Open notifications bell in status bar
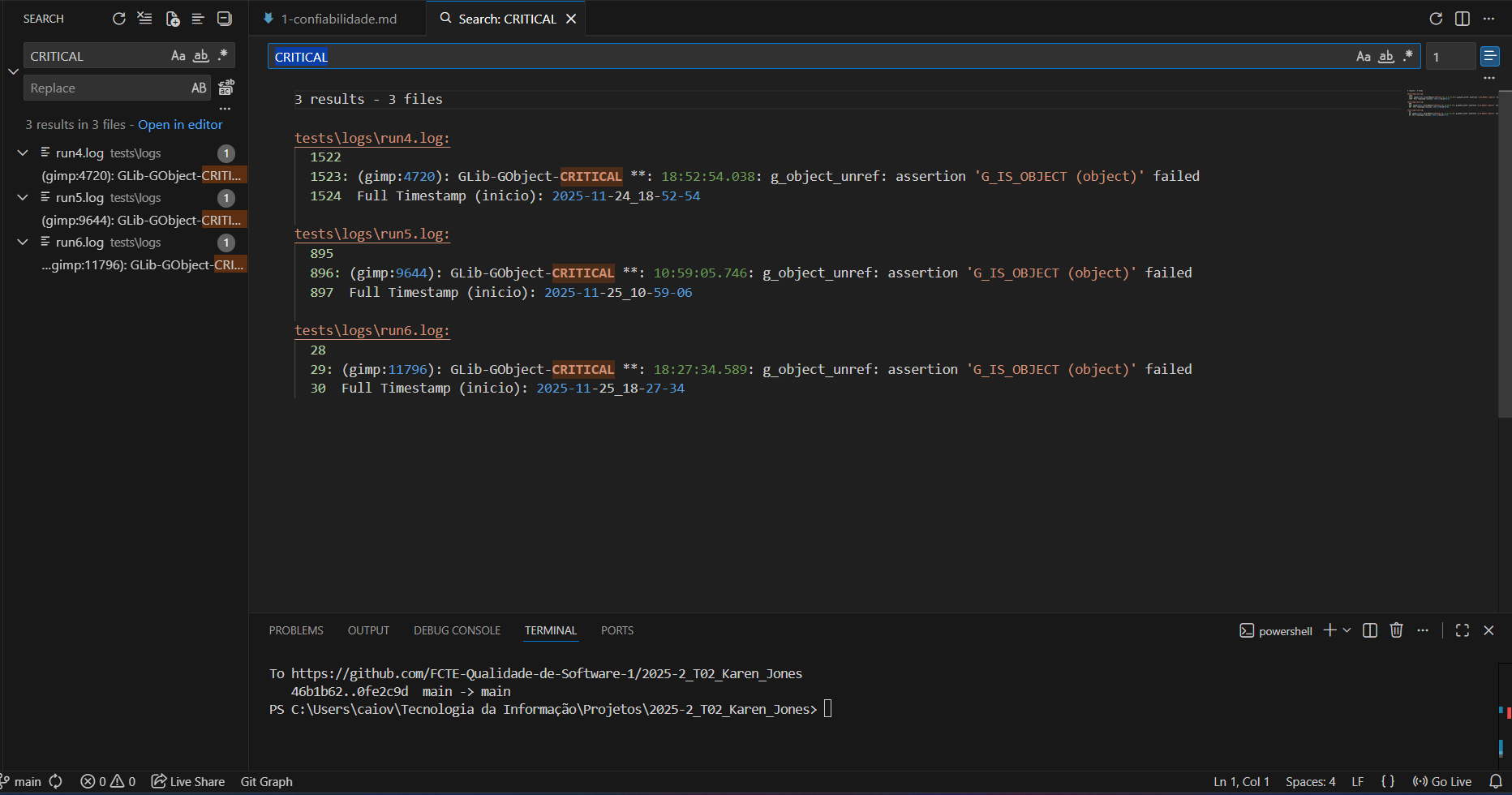 [x=1496, y=781]
